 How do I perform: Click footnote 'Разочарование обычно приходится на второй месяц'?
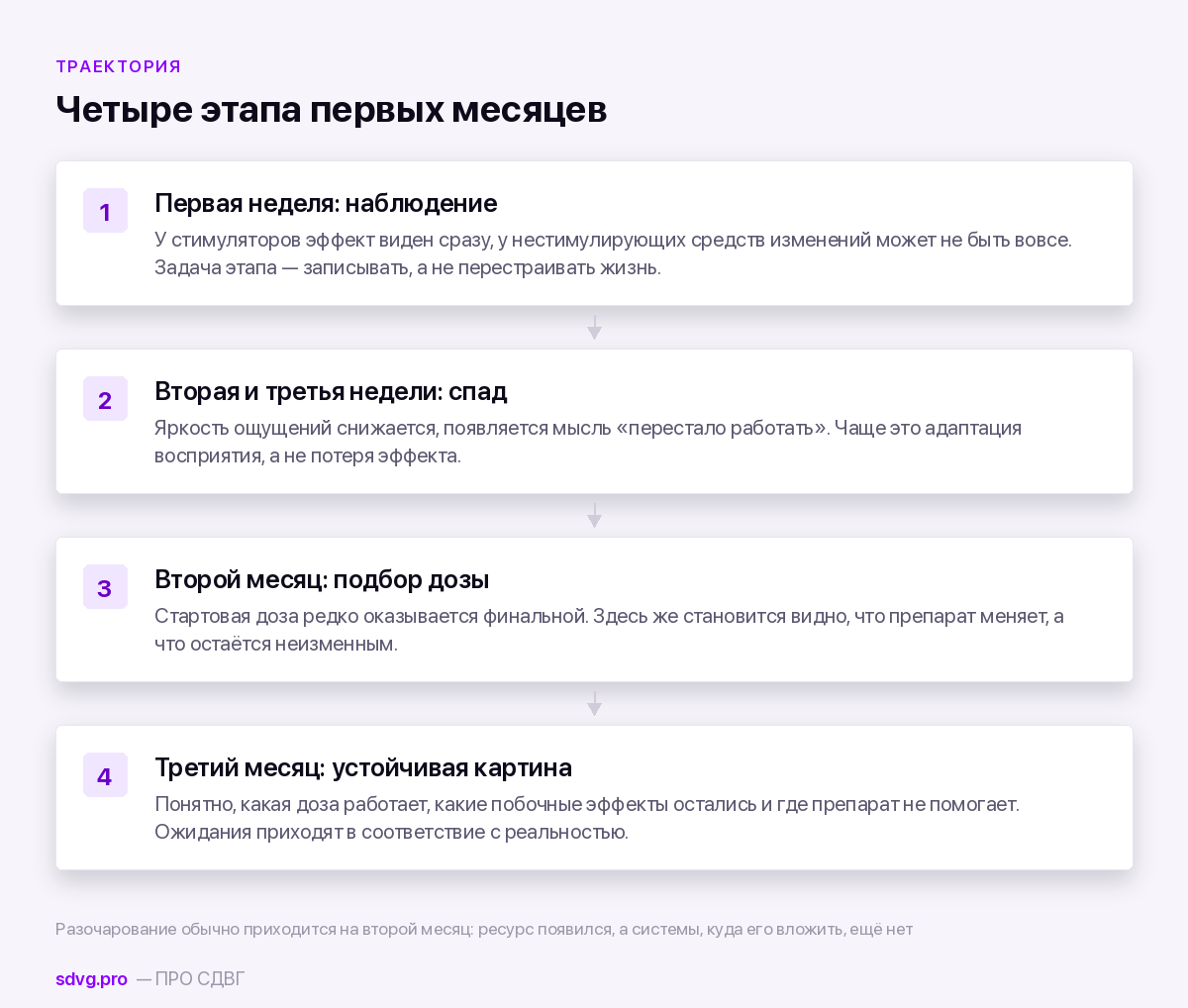[x=484, y=929]
